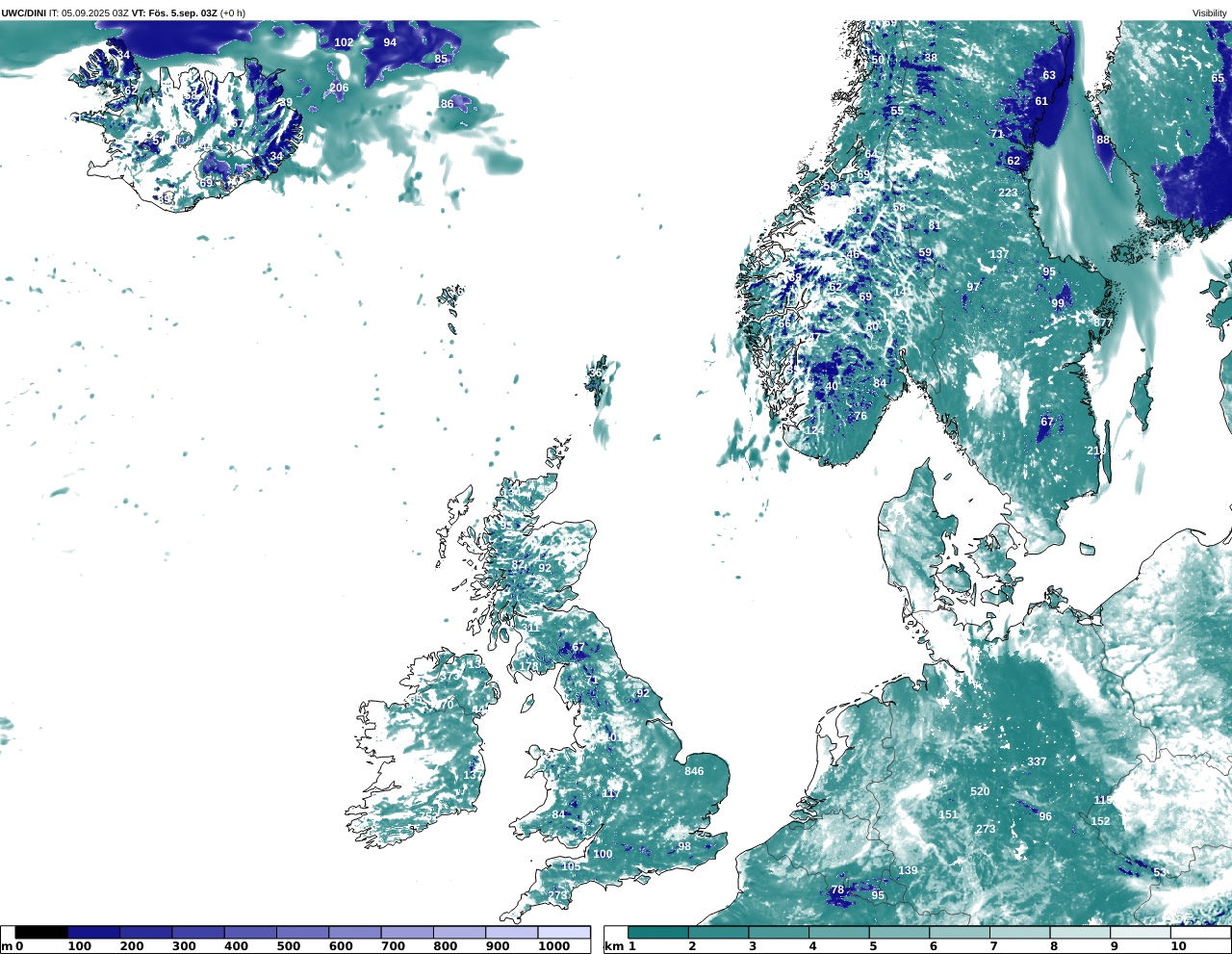The width and height of the screenshot is (1232, 954).
Task: Click the 600–700 m legend swatch
Action: [354, 932]
